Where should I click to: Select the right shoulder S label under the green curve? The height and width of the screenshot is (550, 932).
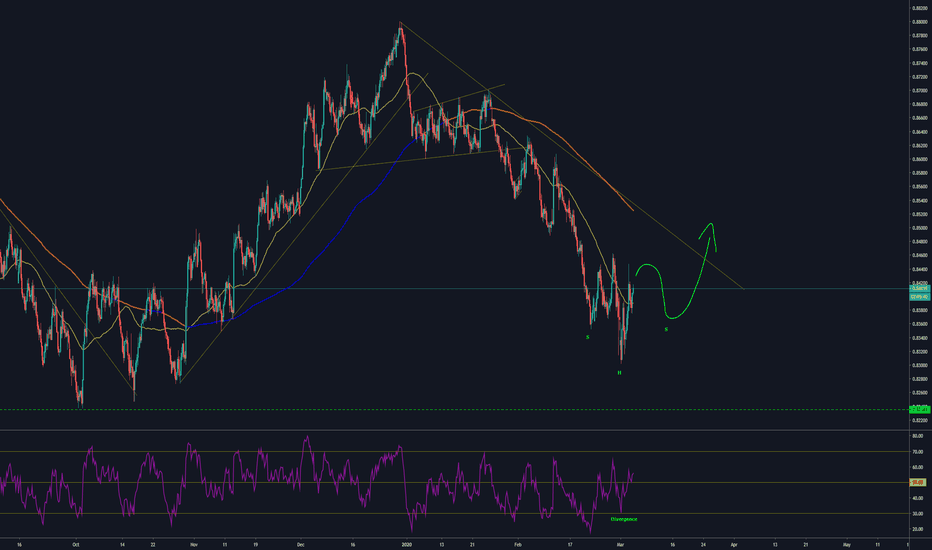pos(667,329)
